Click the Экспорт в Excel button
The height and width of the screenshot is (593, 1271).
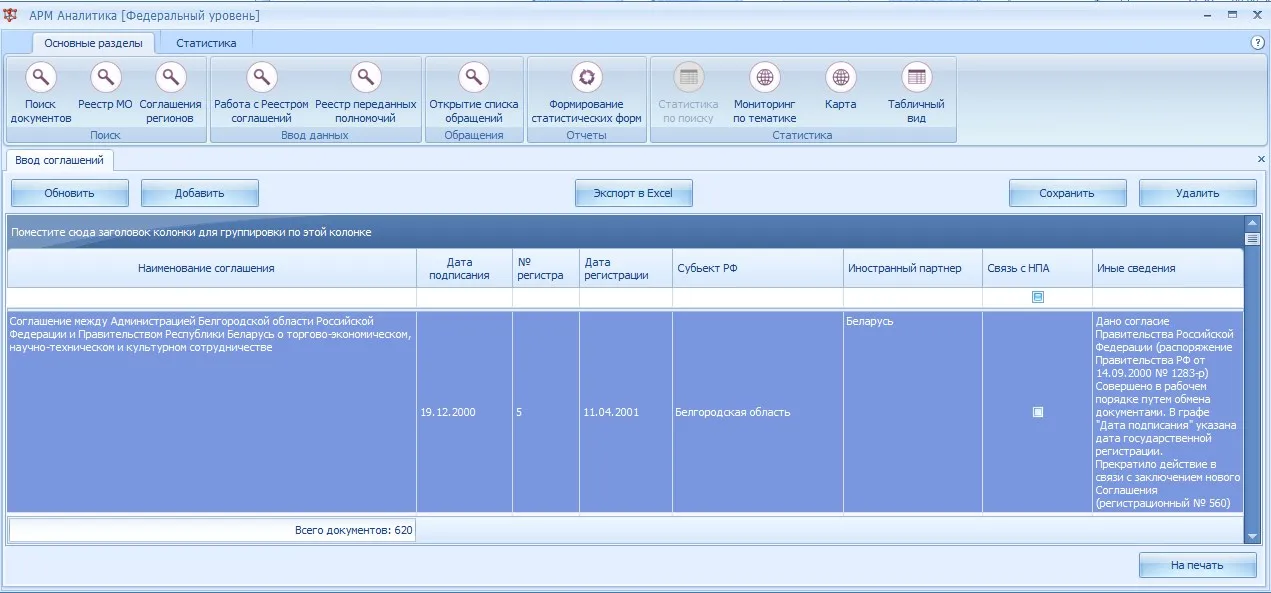pos(634,193)
